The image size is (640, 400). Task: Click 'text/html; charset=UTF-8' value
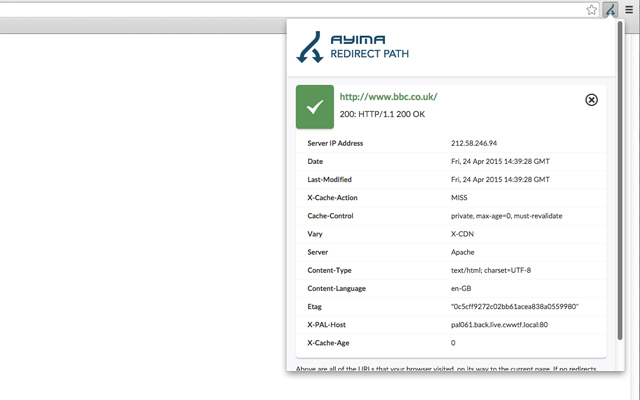click(491, 270)
